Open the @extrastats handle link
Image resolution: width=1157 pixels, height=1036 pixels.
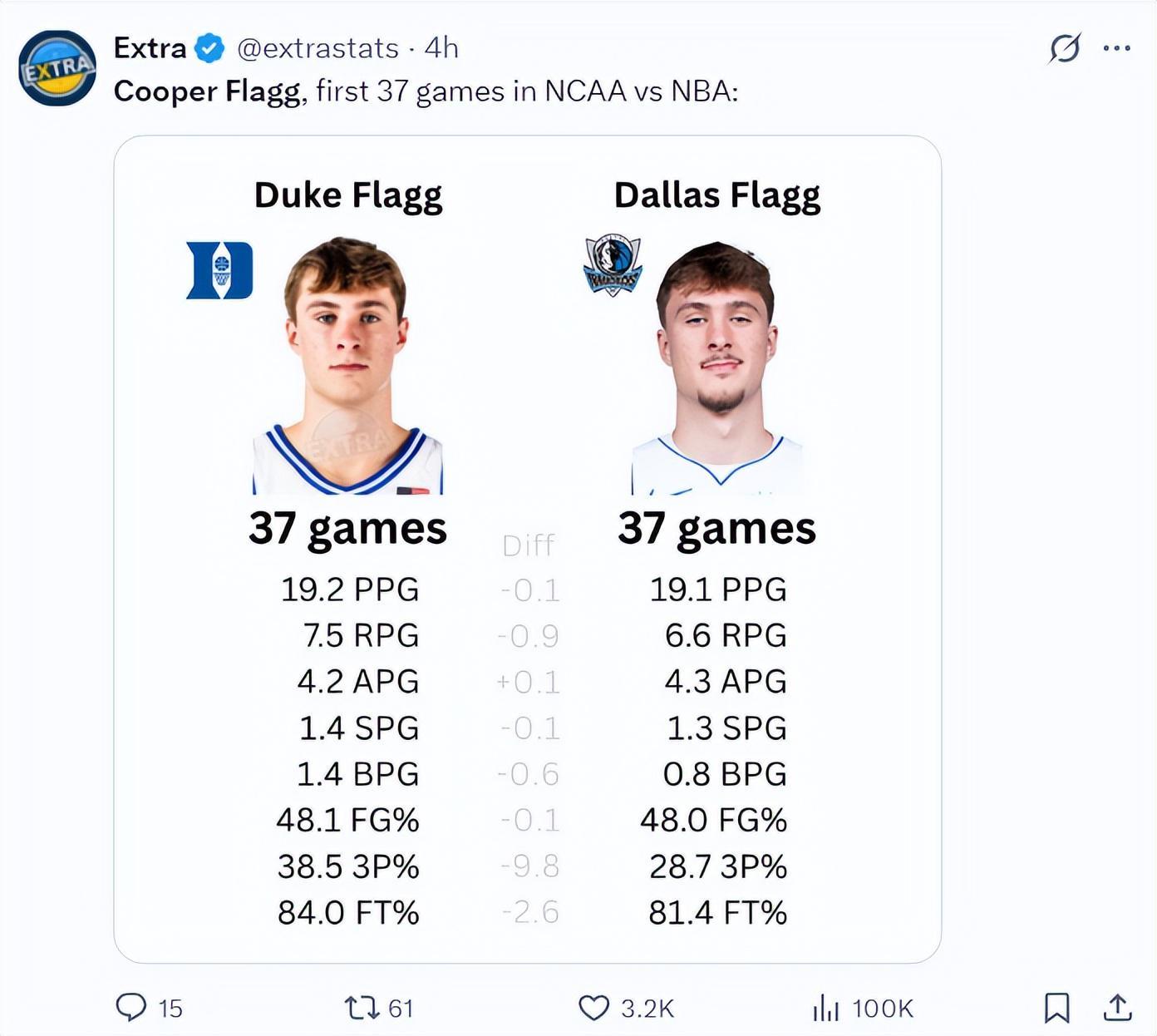pos(318,48)
